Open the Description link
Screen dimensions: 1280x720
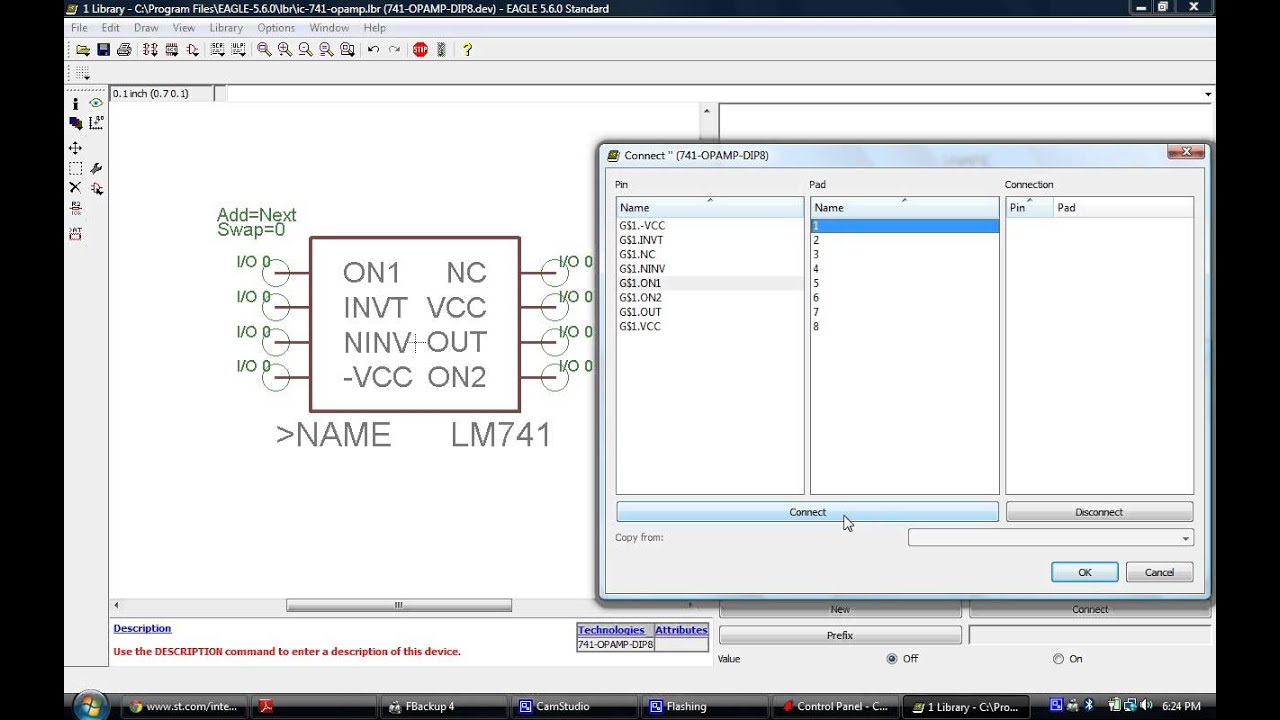point(142,628)
